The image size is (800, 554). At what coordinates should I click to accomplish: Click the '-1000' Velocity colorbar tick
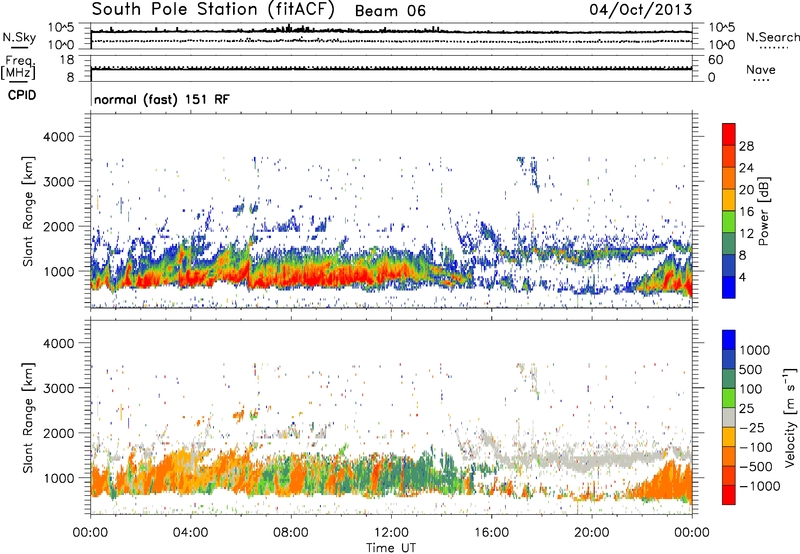click(x=760, y=486)
